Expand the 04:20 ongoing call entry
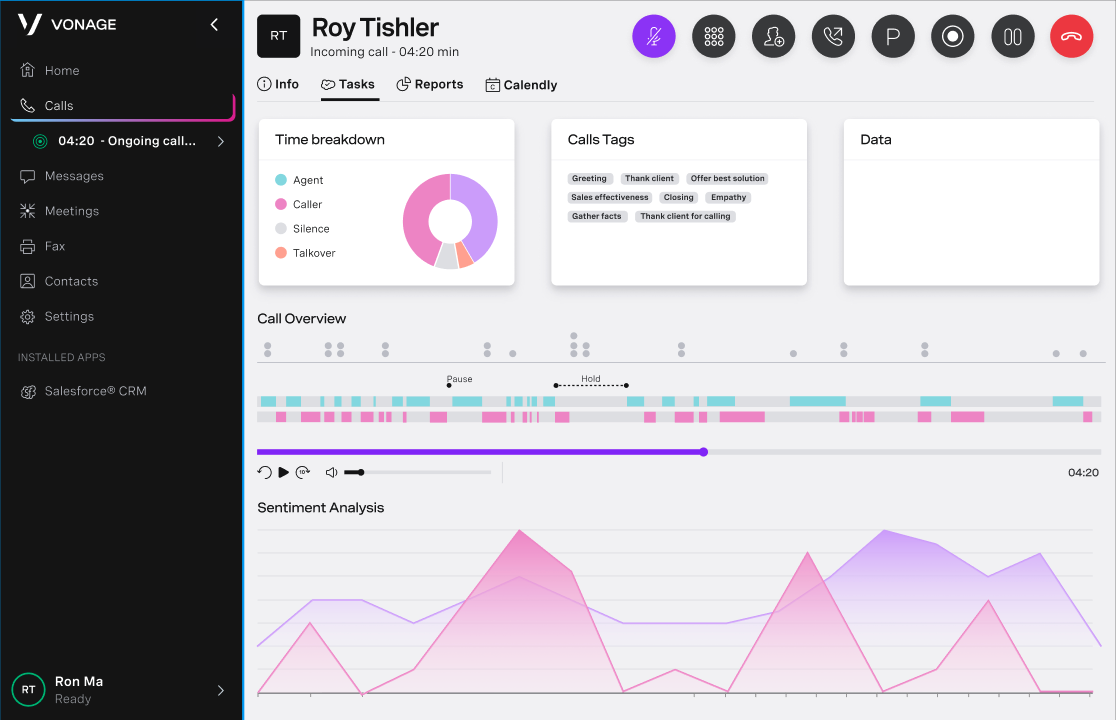 (x=221, y=141)
